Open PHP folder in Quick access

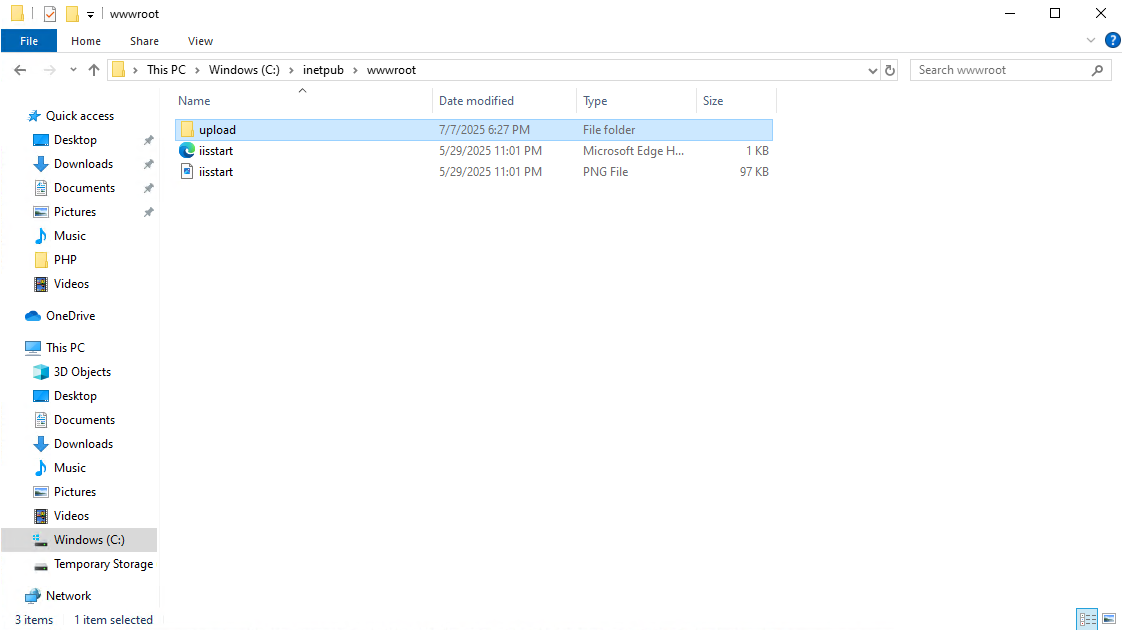[x=64, y=260]
